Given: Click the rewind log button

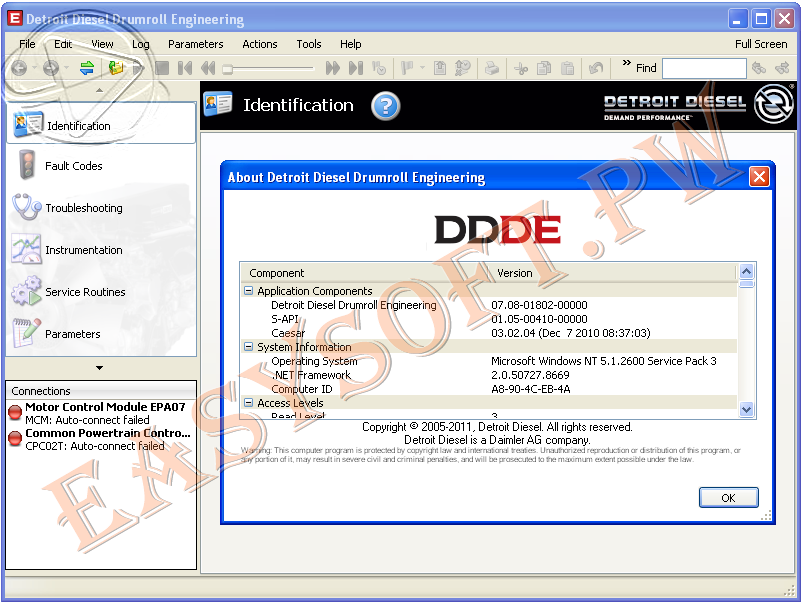Looking at the screenshot, I should [x=208, y=68].
